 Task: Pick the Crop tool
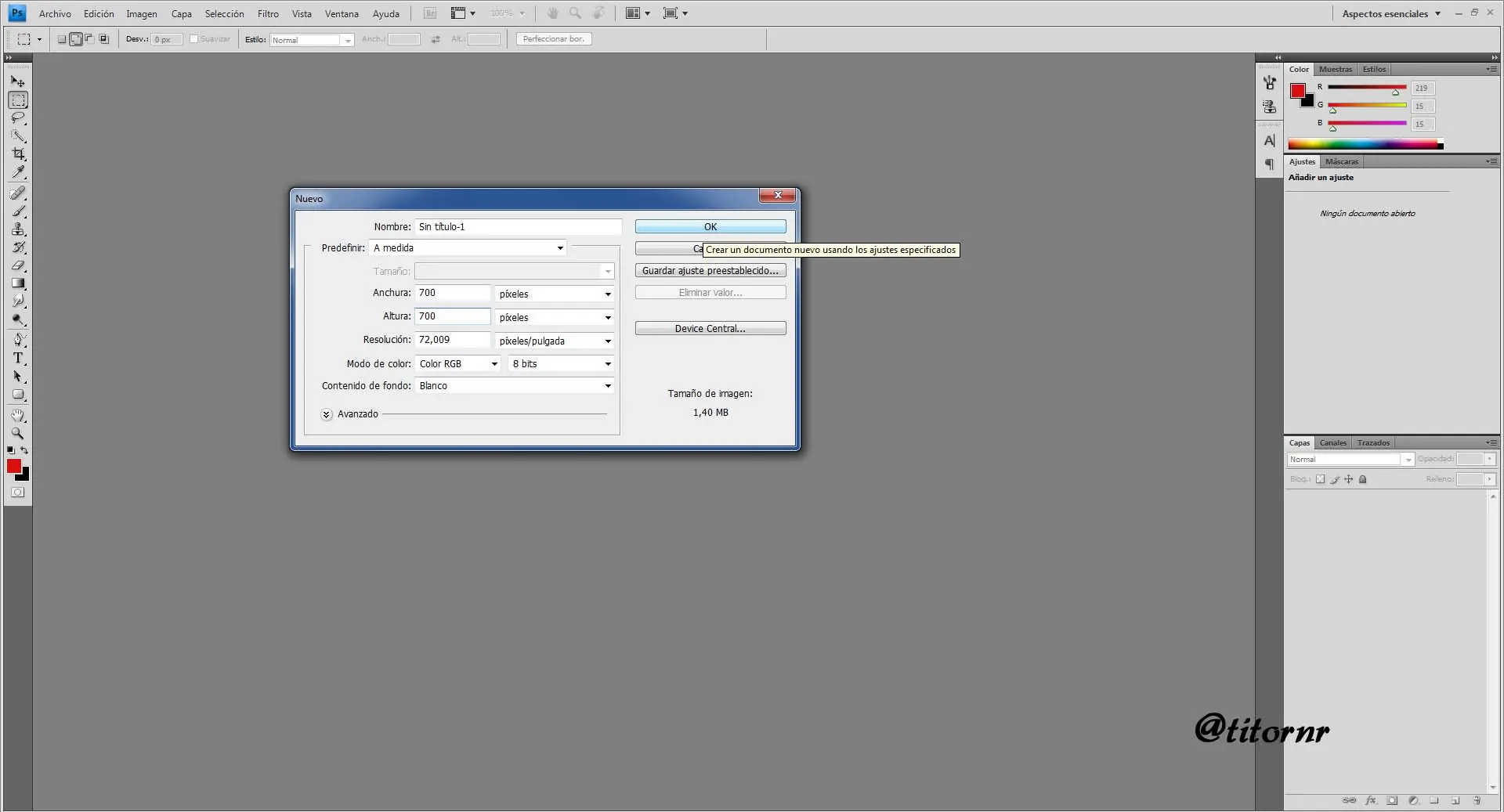click(18, 154)
